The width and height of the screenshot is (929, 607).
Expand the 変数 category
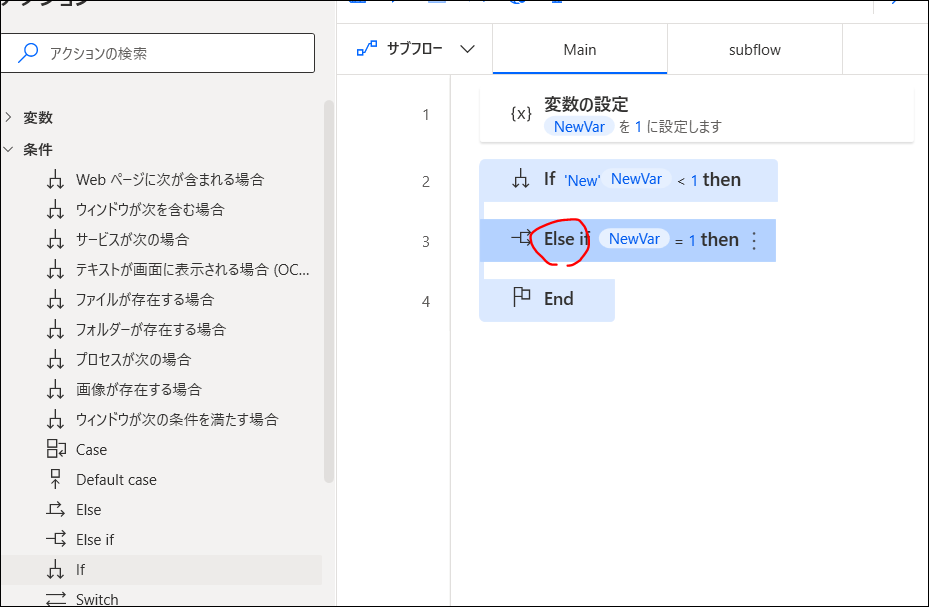coord(8,117)
